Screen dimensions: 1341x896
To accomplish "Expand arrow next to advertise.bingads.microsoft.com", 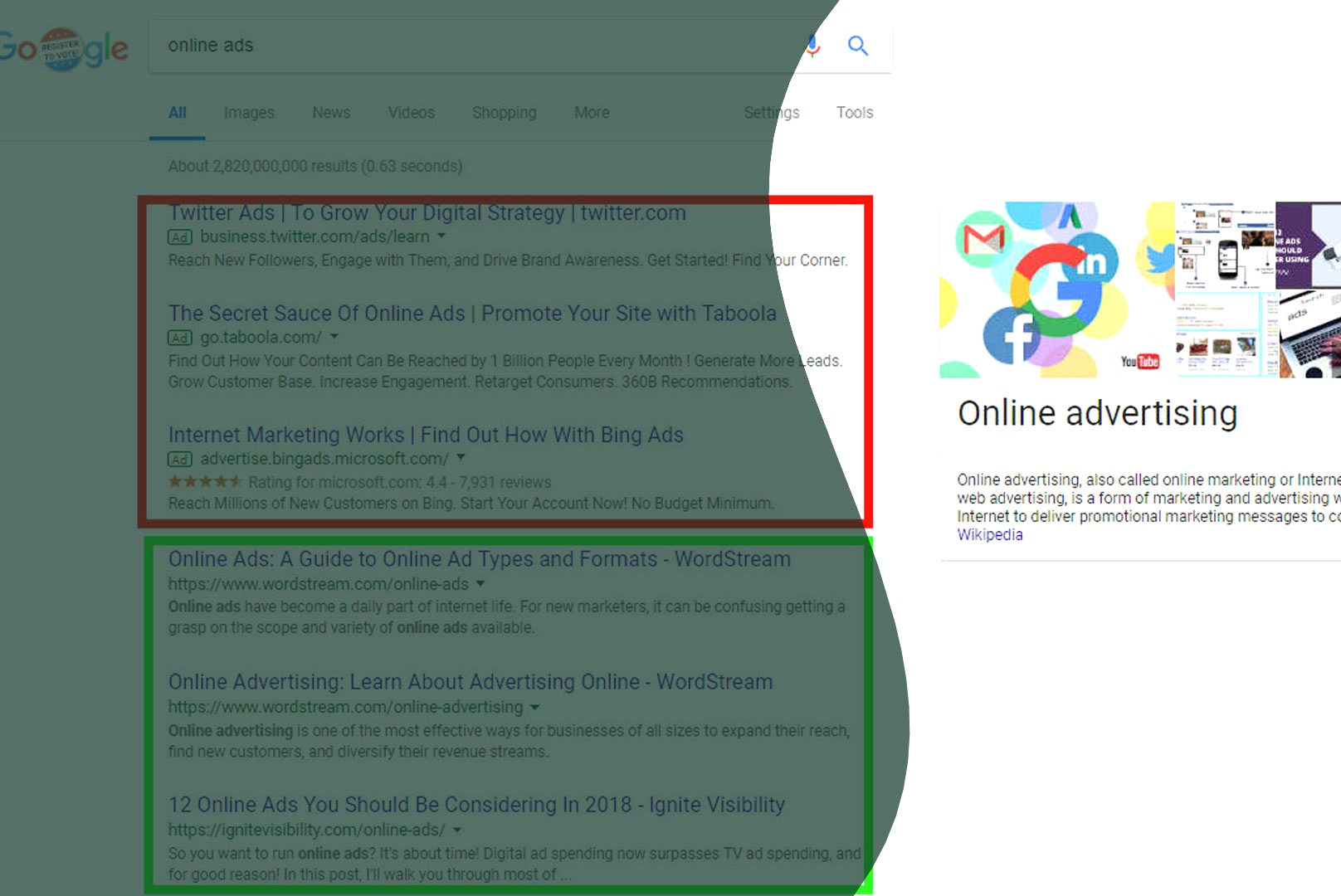I will [x=461, y=458].
